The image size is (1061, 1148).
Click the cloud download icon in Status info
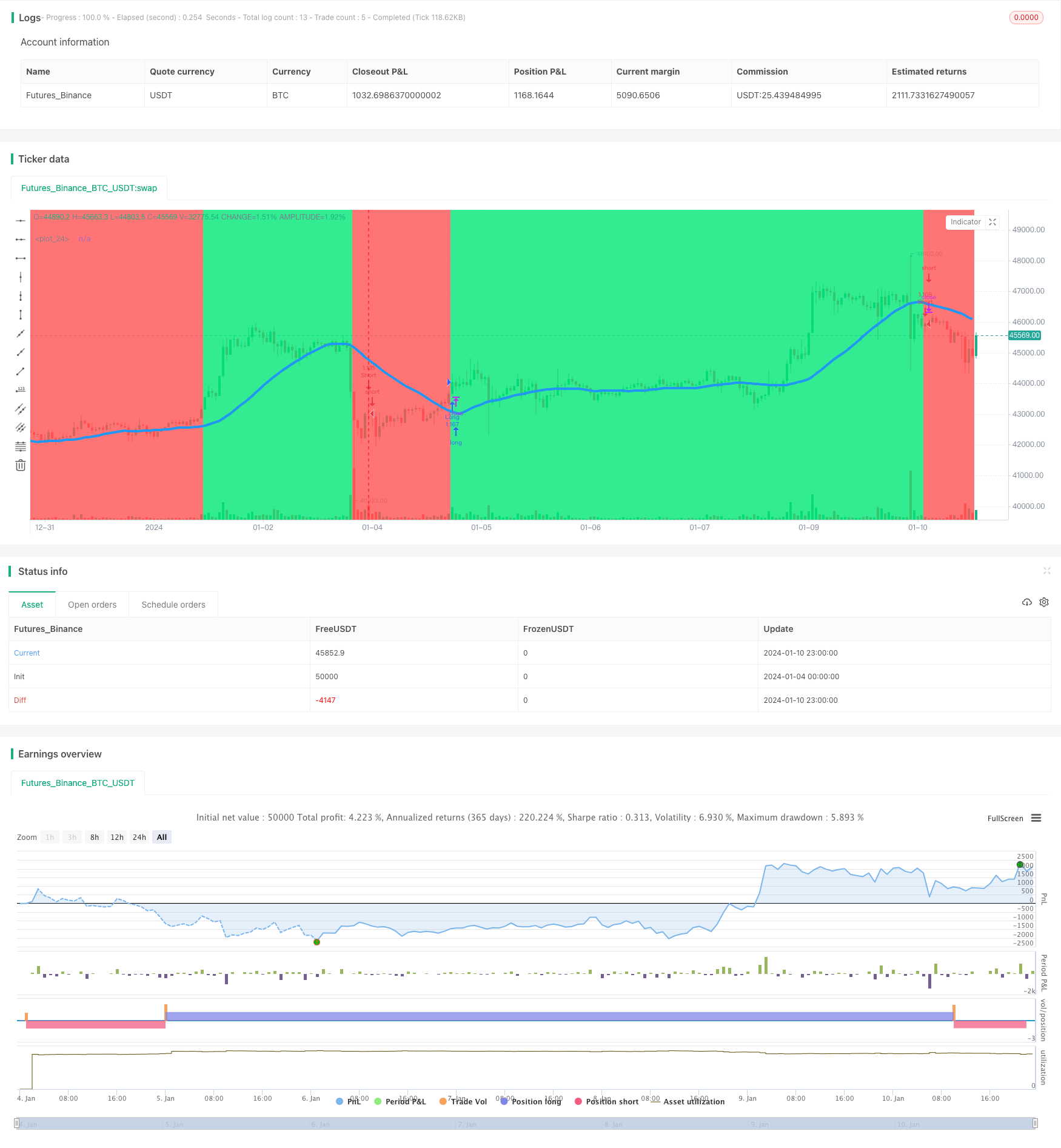click(1027, 602)
